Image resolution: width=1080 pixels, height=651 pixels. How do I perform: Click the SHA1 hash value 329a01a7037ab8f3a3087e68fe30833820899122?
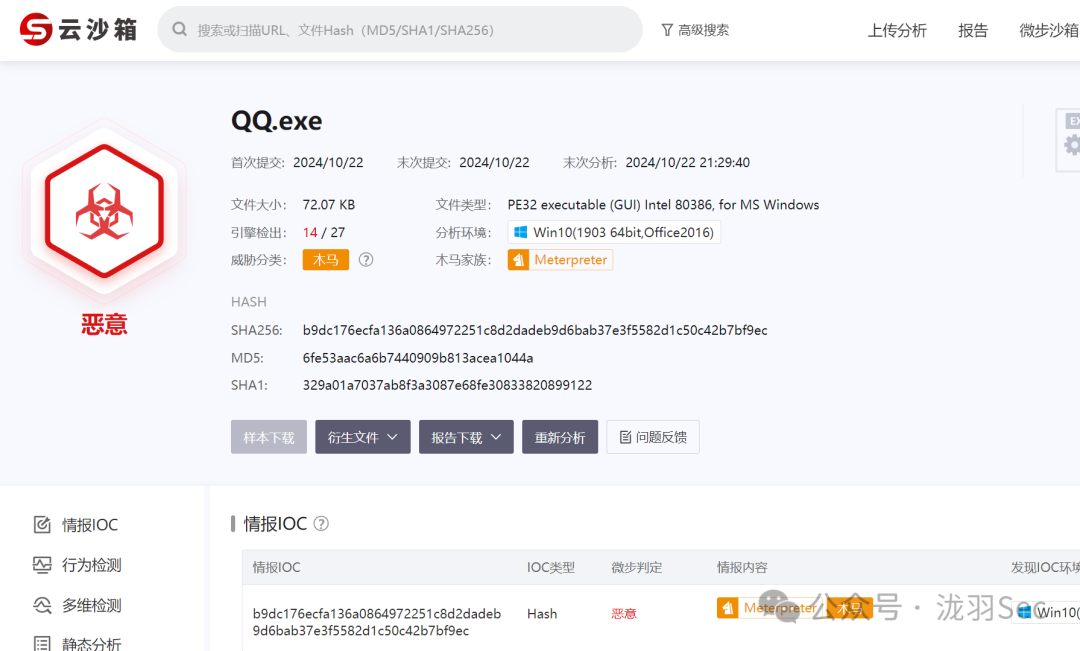pyautogui.click(x=448, y=385)
